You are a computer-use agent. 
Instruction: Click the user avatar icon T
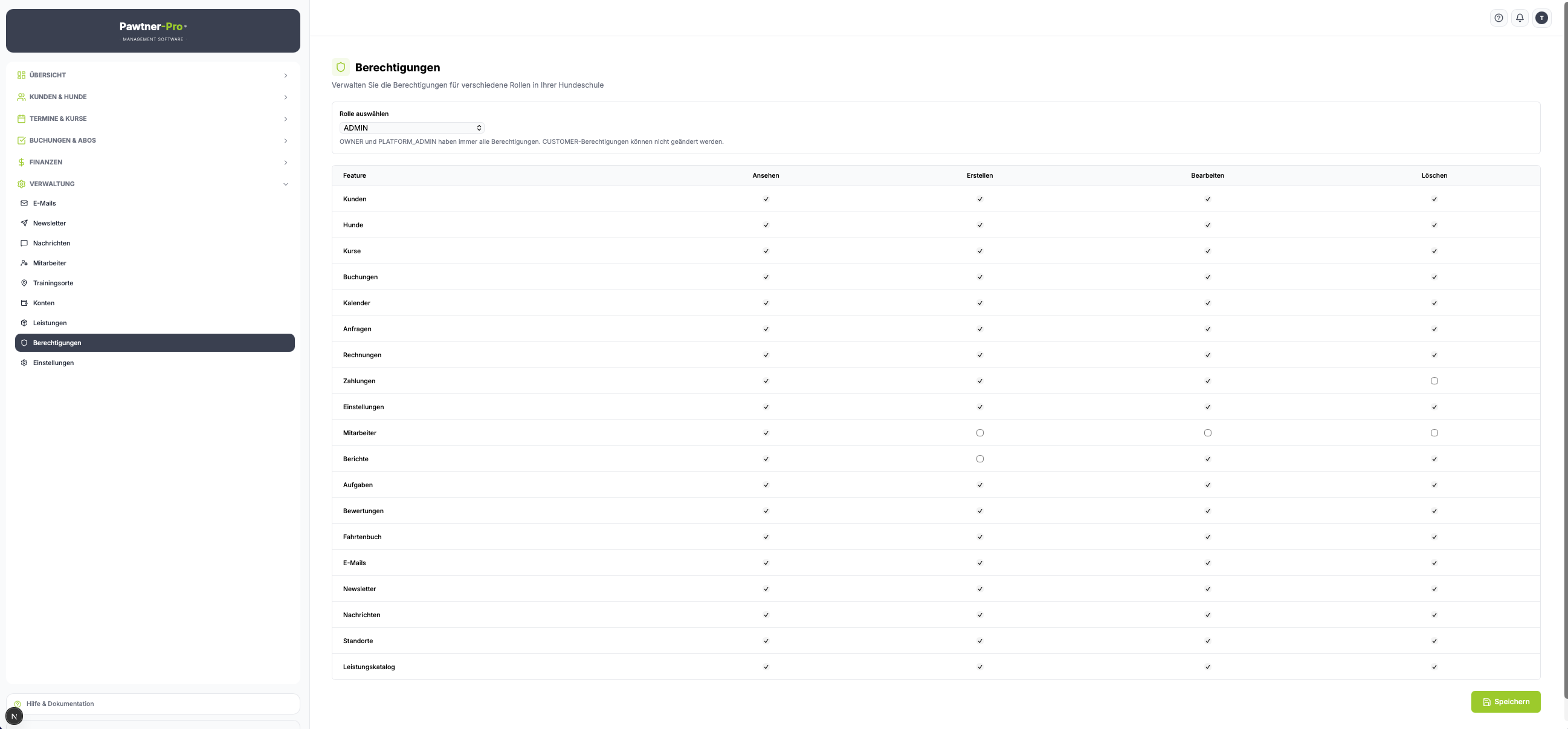pos(1541,18)
